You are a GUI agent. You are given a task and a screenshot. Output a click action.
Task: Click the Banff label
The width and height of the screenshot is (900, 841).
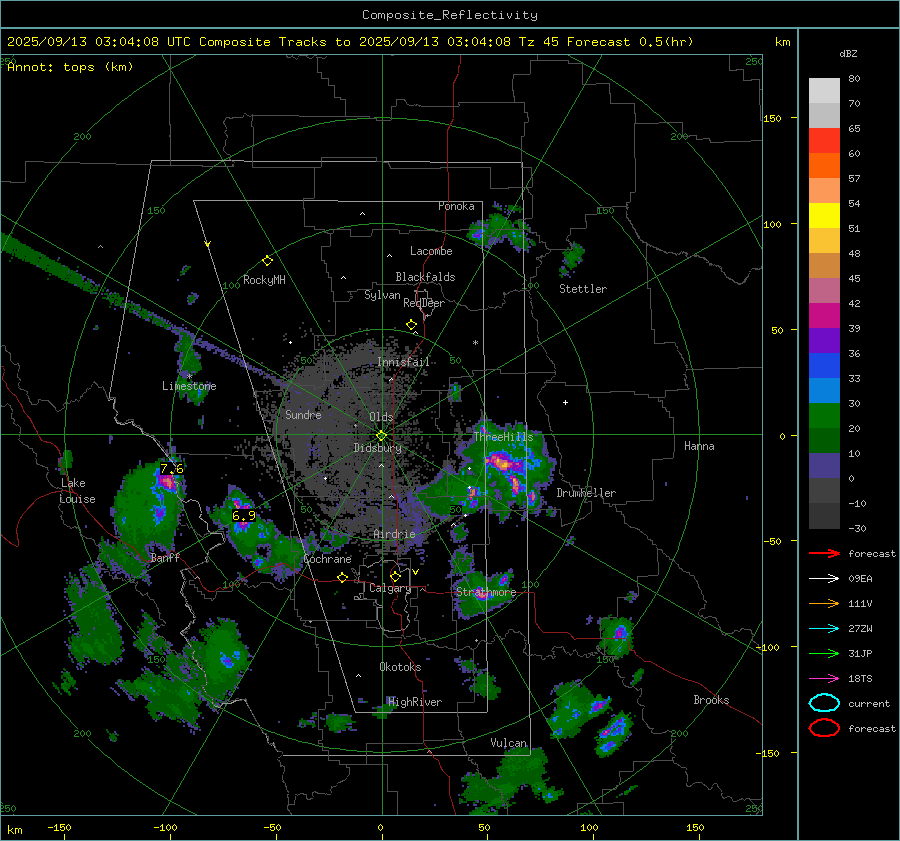[x=165, y=558]
